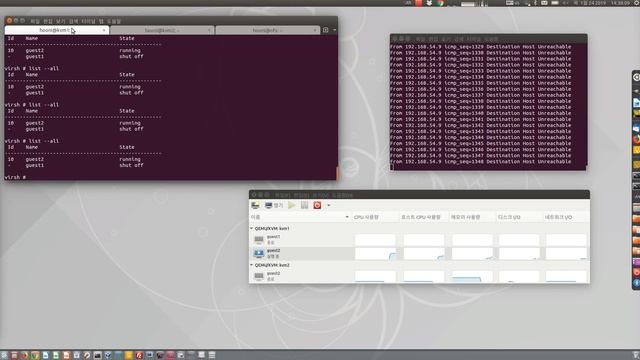The image size is (640, 360).
Task: Click the Disk I/O column header
Action: click(x=519, y=217)
